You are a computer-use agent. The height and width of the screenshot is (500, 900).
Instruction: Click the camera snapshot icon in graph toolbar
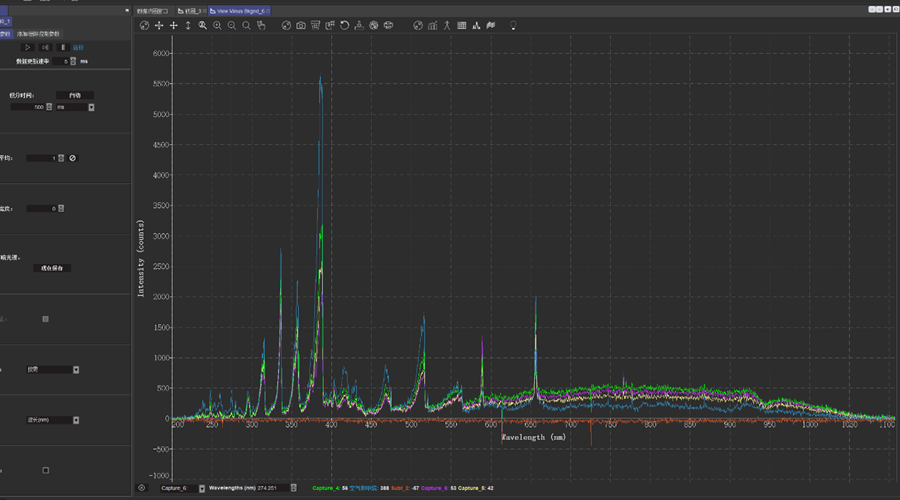301,25
